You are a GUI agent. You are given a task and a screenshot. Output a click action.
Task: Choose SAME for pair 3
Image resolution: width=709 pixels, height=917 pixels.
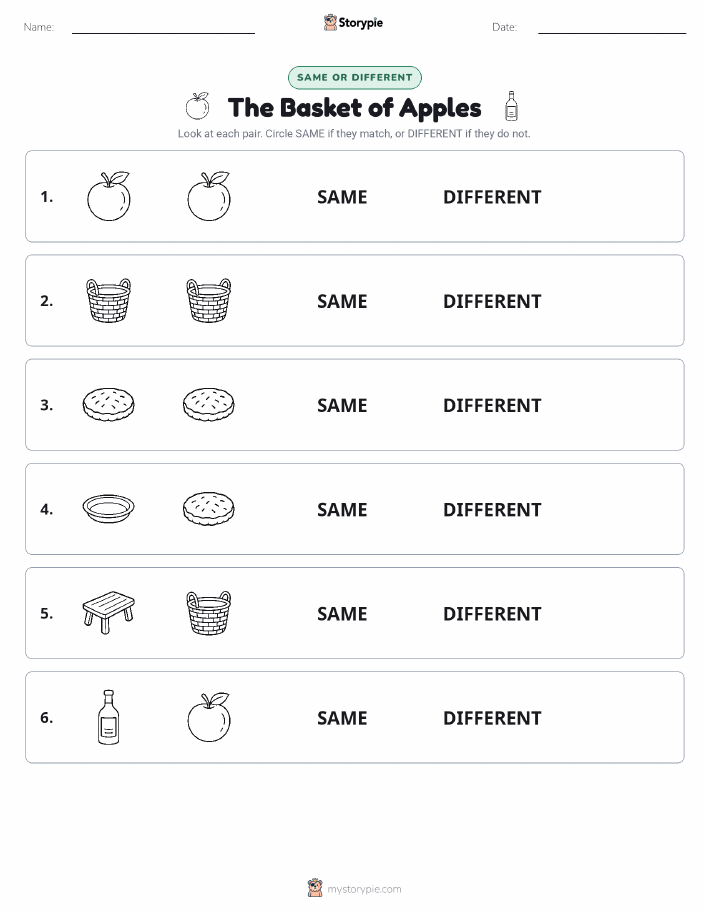(342, 405)
